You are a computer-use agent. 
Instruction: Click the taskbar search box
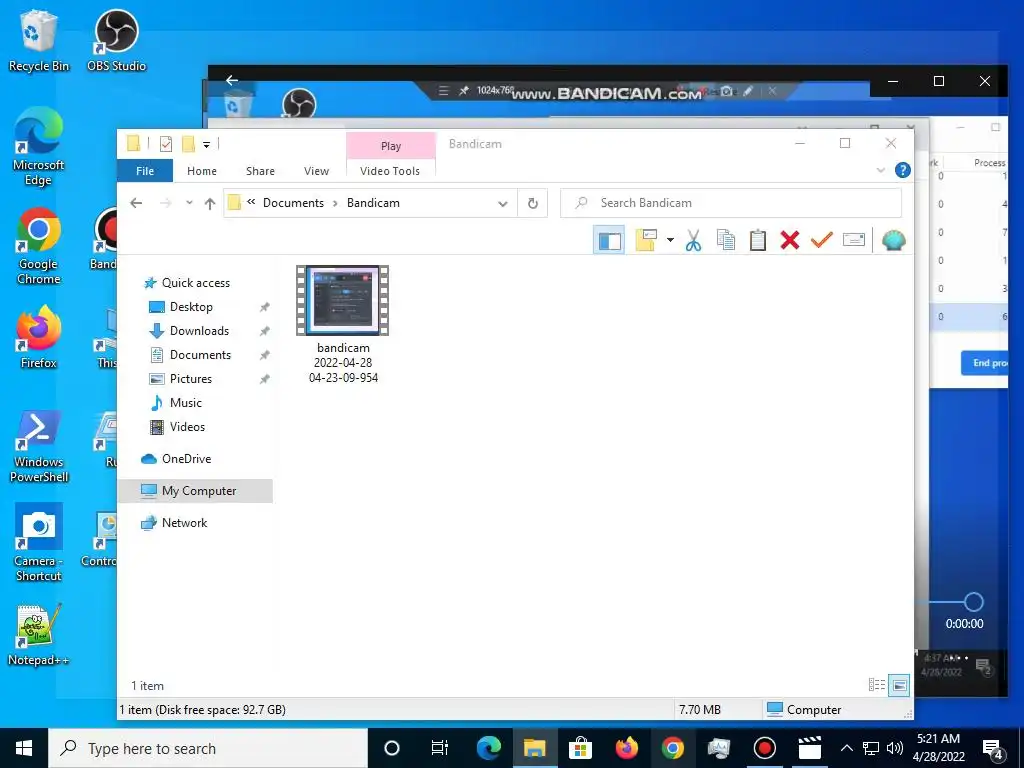(208, 748)
